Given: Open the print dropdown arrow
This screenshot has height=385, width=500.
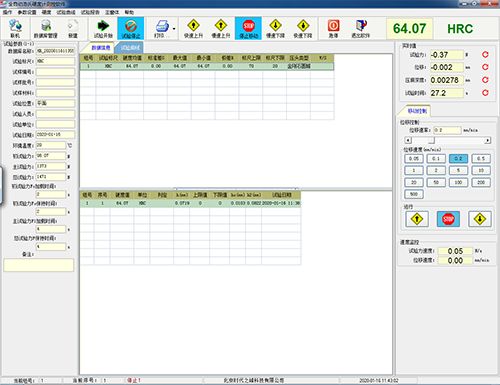Looking at the screenshot, I should click(174, 29).
